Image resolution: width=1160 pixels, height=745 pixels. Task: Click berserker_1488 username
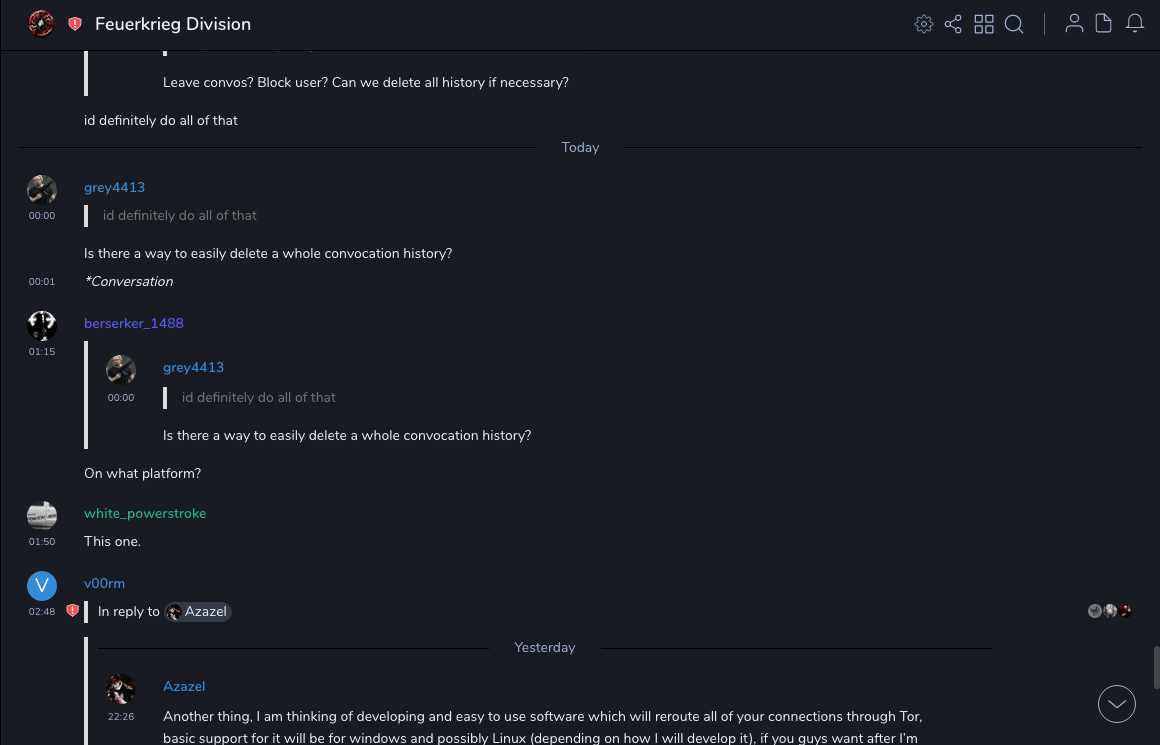coord(134,323)
